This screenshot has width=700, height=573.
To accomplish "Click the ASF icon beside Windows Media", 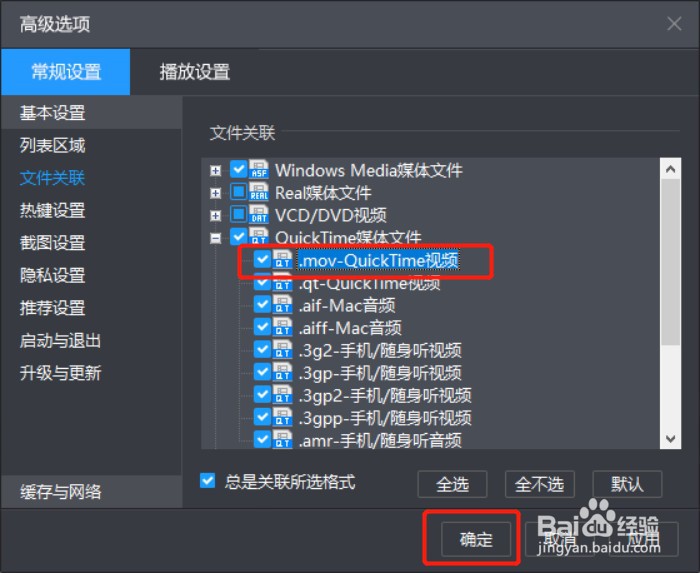I will click(259, 169).
